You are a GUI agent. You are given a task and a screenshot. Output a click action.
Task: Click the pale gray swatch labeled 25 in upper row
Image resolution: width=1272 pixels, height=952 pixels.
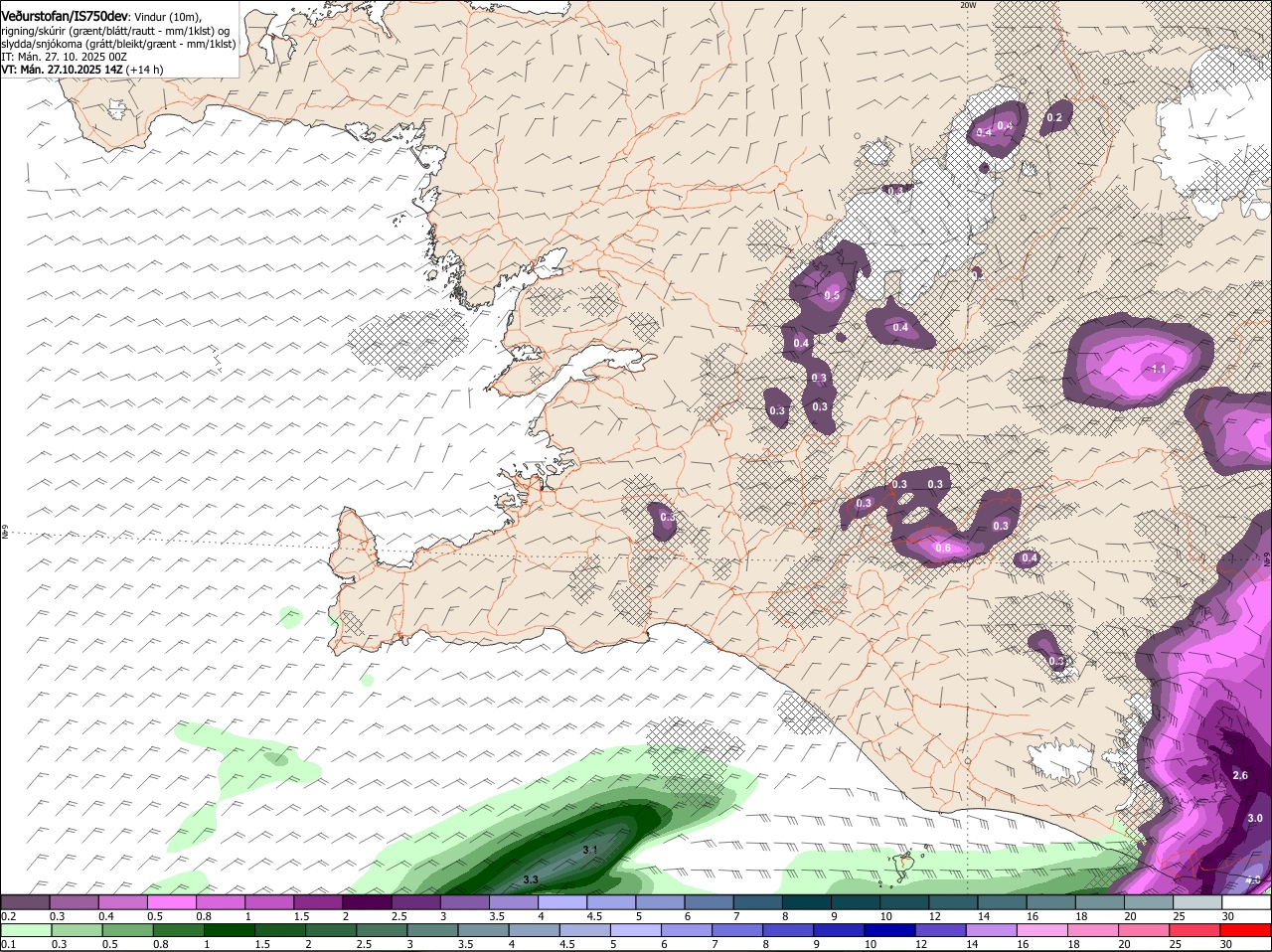tap(1197, 901)
